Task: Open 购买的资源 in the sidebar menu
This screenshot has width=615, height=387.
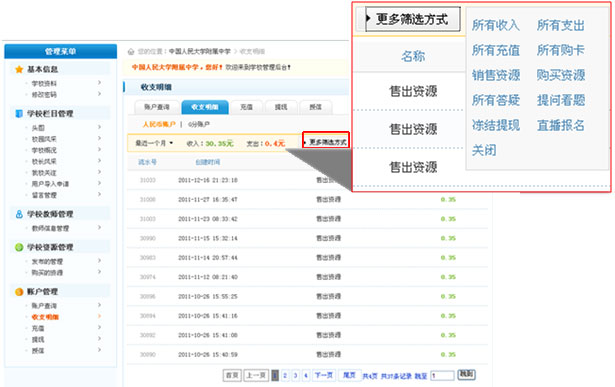Action: 47,273
